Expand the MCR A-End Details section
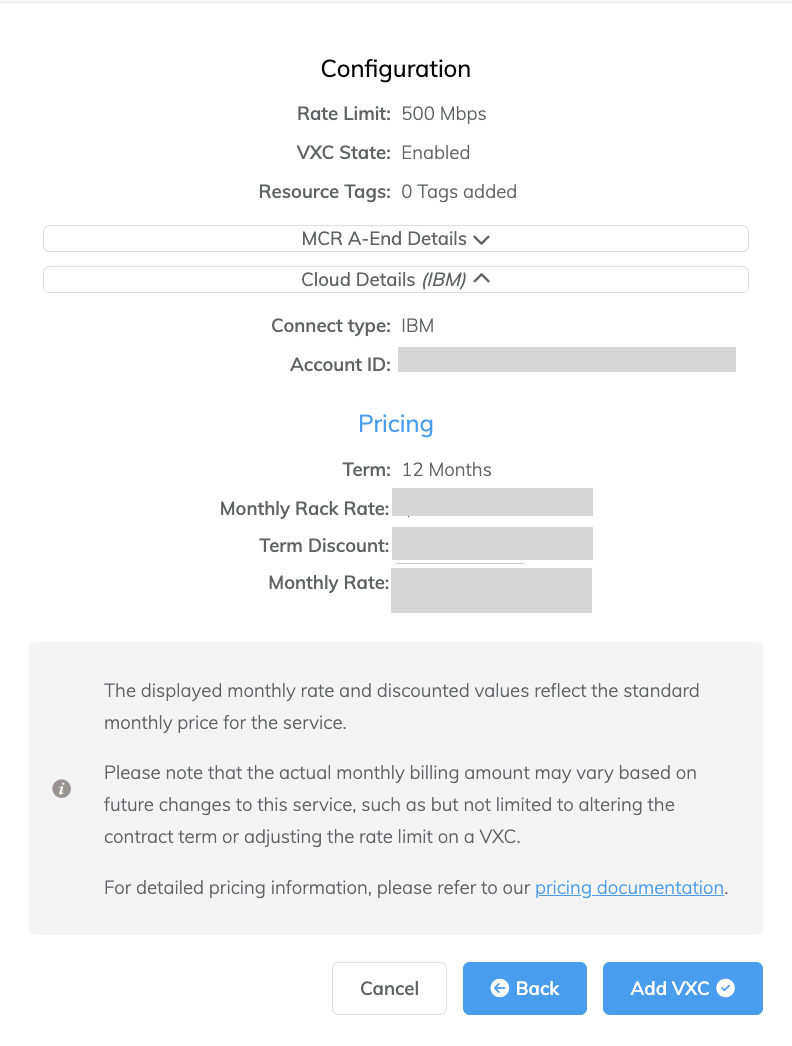 [x=395, y=240]
